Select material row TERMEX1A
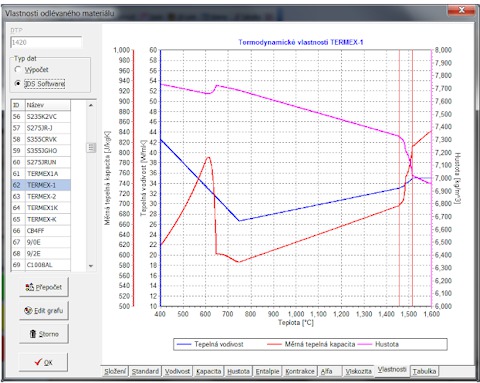Image resolution: width=480 pixels, height=383 pixels. pos(41,174)
